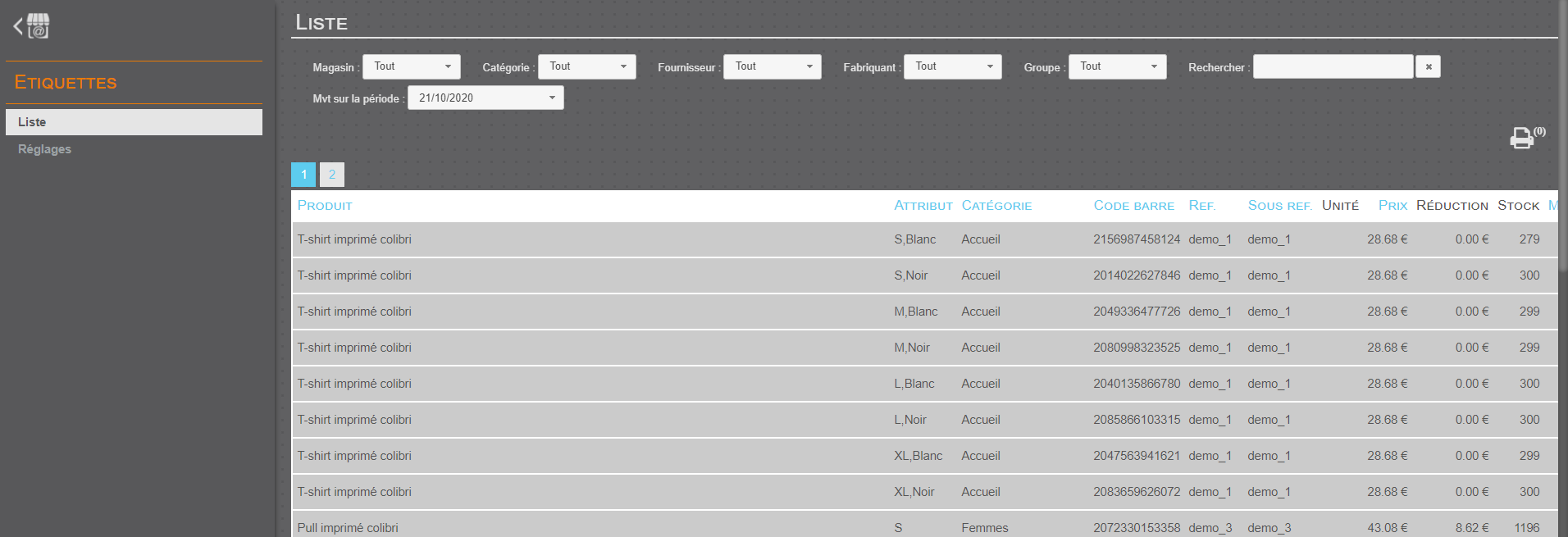Screen dimensions: 1568x537
Task: Click barcode 2083659626072
Action: click(1137, 492)
